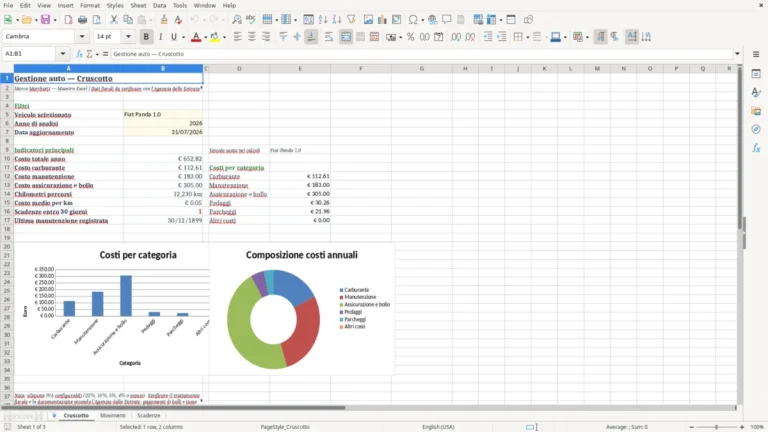
Task: Open file with folder icon
Action: pyautogui.click(x=26, y=20)
